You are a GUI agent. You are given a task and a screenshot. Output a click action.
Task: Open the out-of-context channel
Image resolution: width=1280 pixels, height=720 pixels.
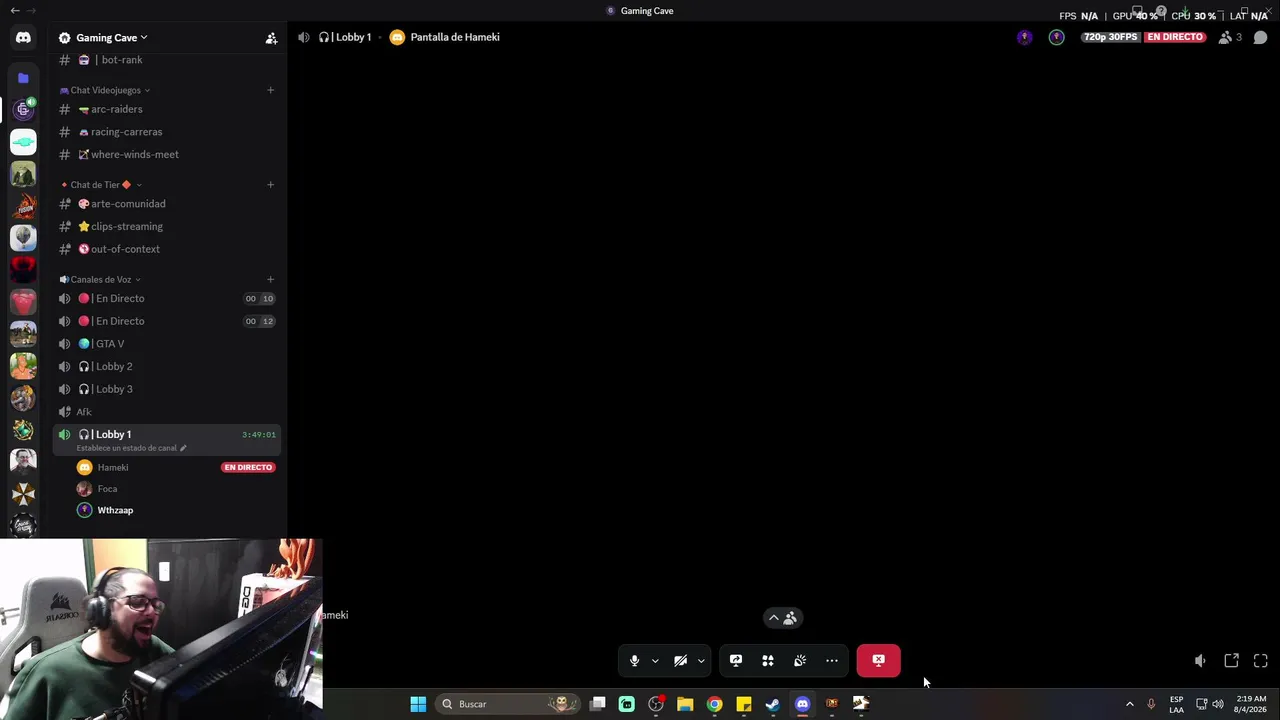[167, 249]
